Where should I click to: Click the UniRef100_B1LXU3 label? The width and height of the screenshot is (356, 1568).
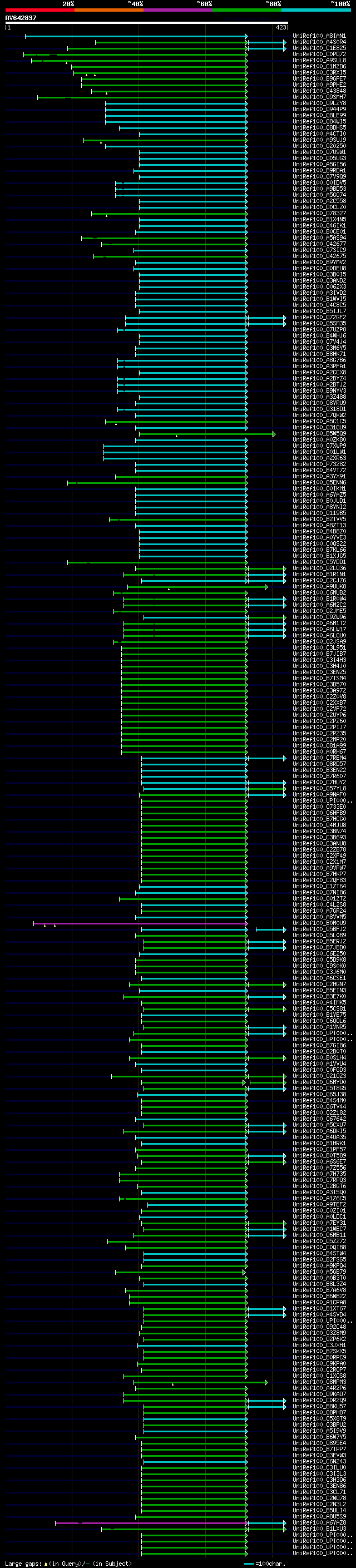319,1529
